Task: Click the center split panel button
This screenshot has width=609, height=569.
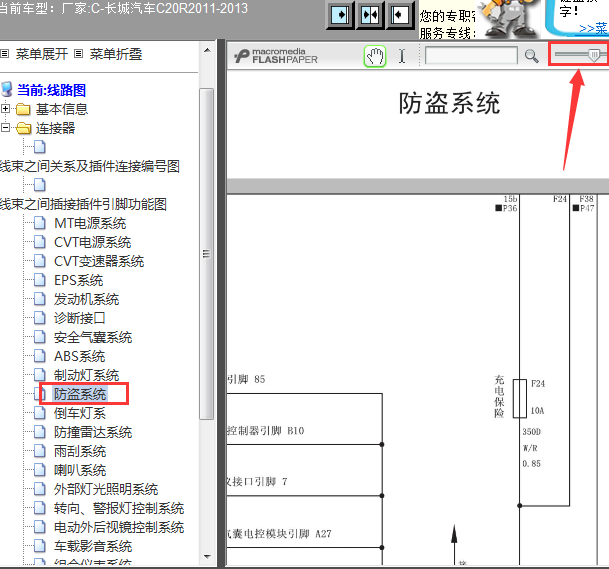Action: point(369,15)
